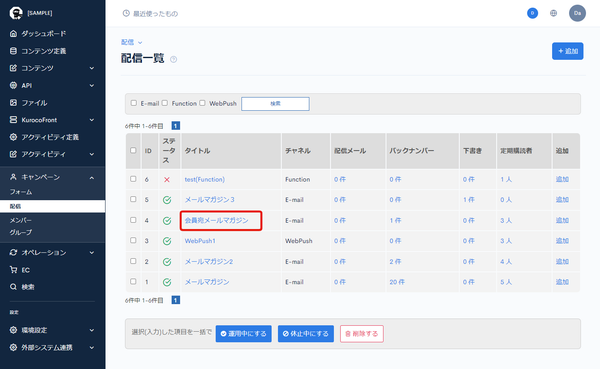Viewport: 600px width, 369px height.
Task: Click the 運用中にする button
Action: pos(243,334)
